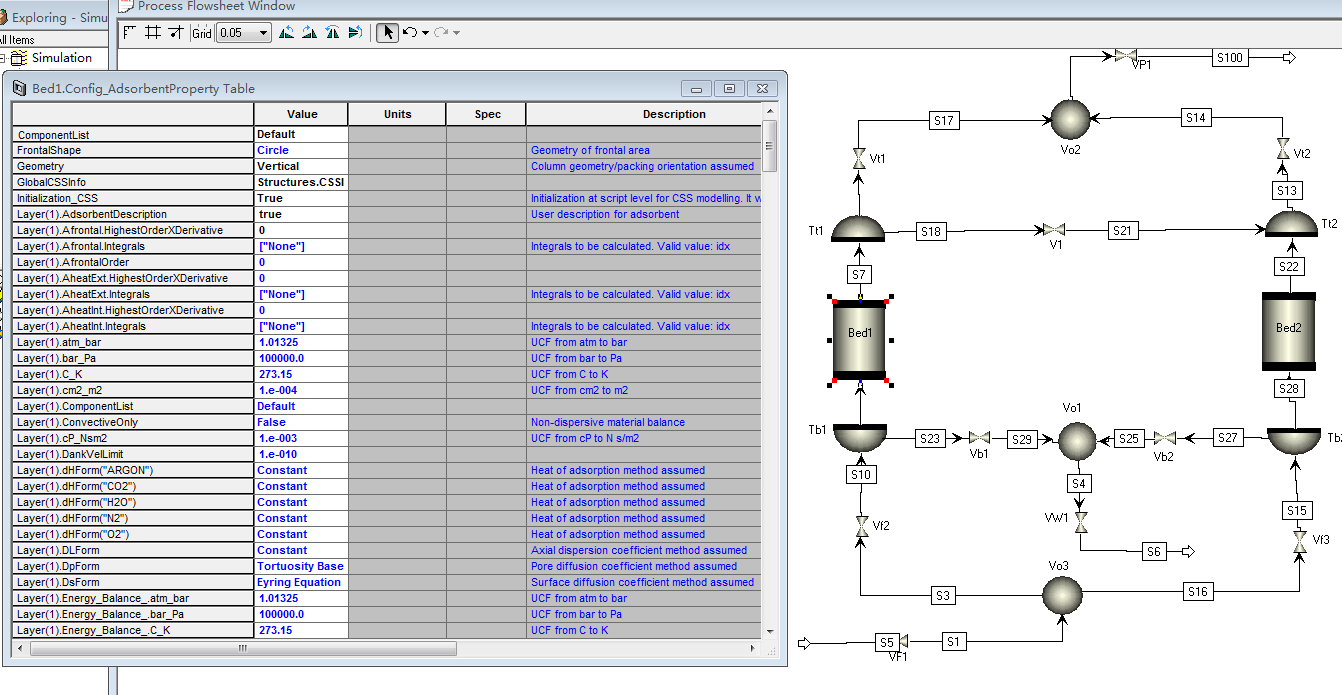Open the undo history dropdown arrow
The image size is (1342, 695).
coord(425,33)
